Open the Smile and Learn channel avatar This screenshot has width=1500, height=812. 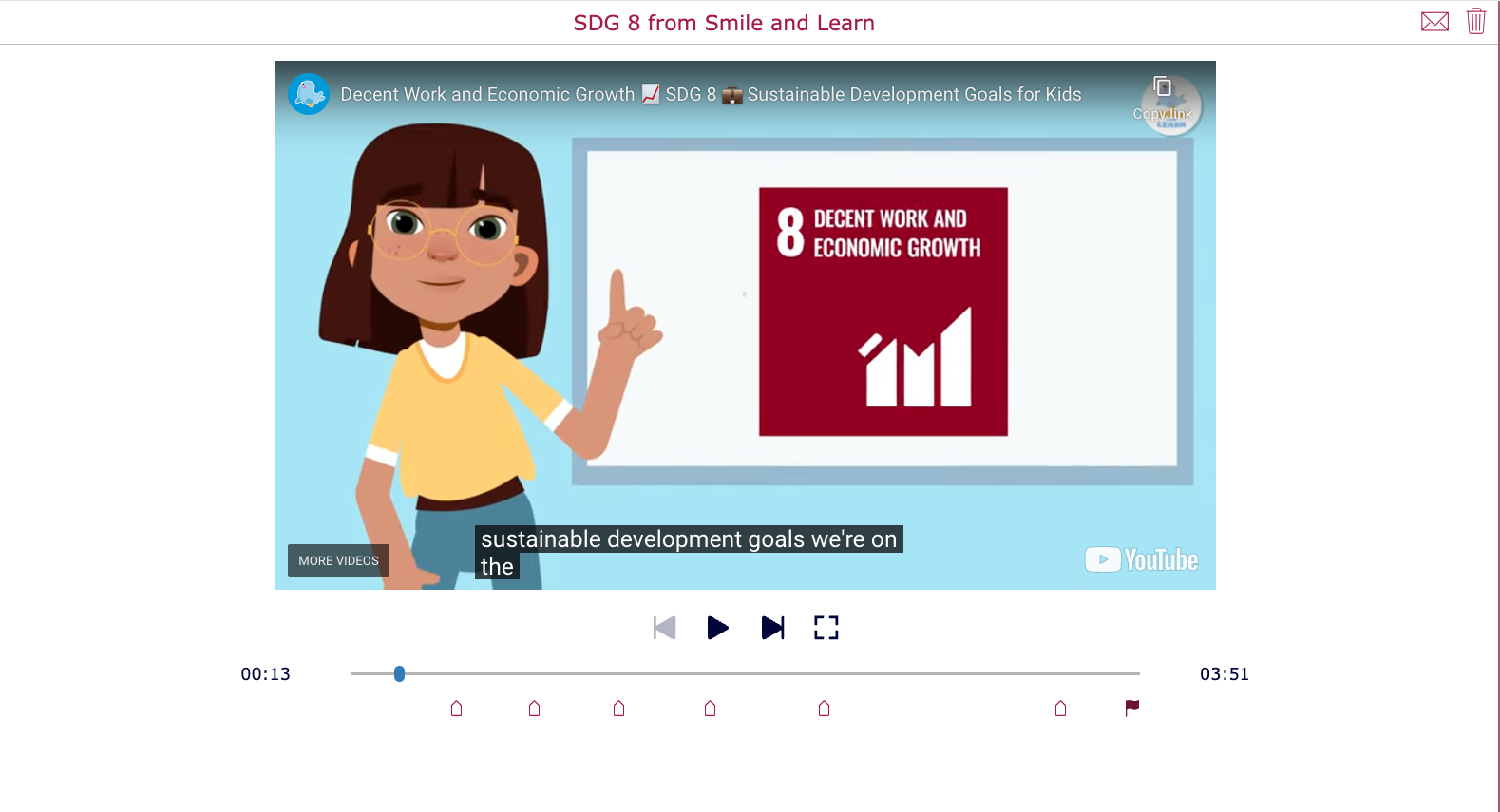(x=309, y=94)
